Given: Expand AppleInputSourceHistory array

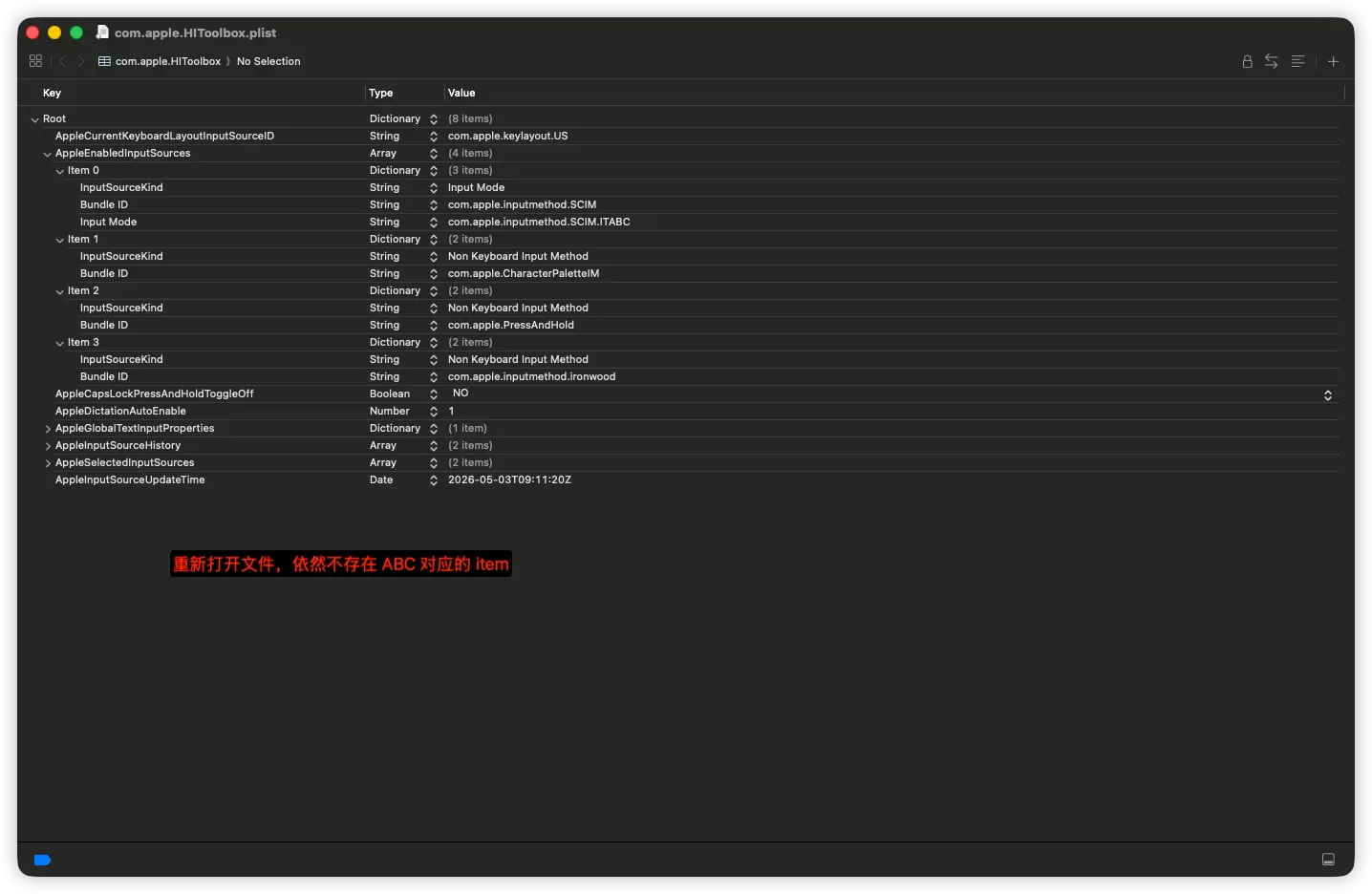Looking at the screenshot, I should click(x=48, y=446).
